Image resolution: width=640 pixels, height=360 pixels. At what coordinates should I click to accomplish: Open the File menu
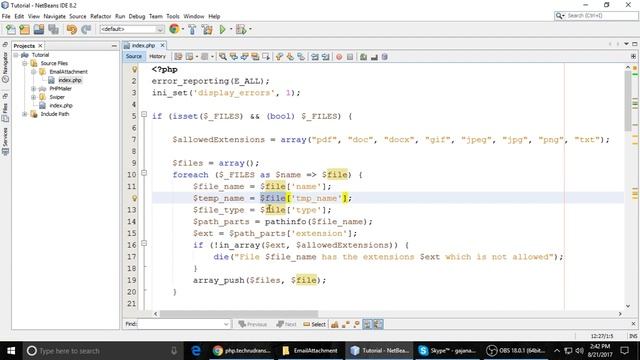coord(6,16)
